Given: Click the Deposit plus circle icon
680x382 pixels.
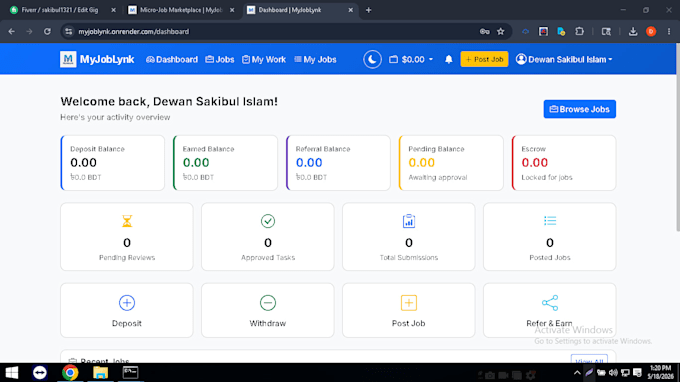Looking at the screenshot, I should tap(127, 303).
